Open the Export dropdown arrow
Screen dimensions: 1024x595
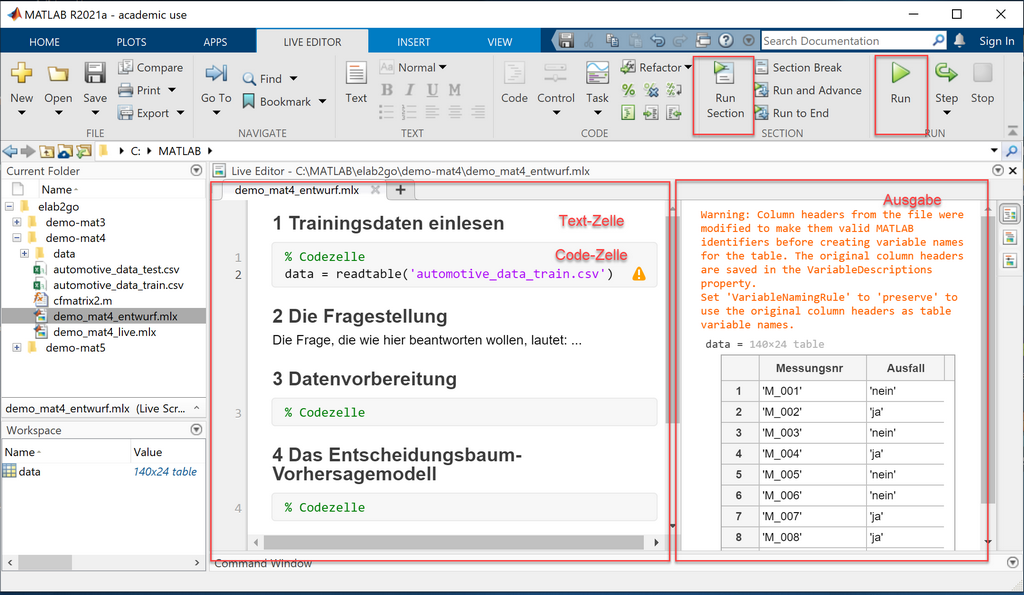[181, 113]
